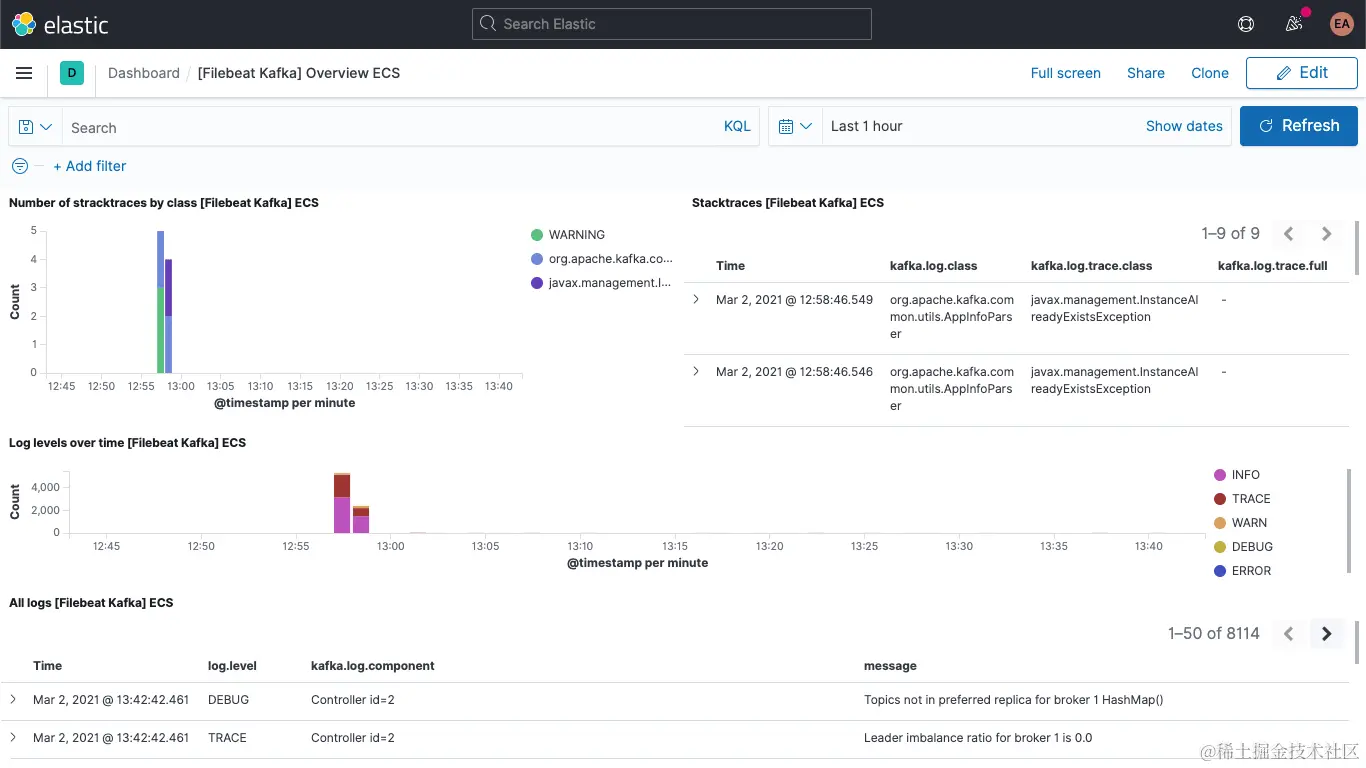Switch to the KQL syntax option

tap(737, 126)
